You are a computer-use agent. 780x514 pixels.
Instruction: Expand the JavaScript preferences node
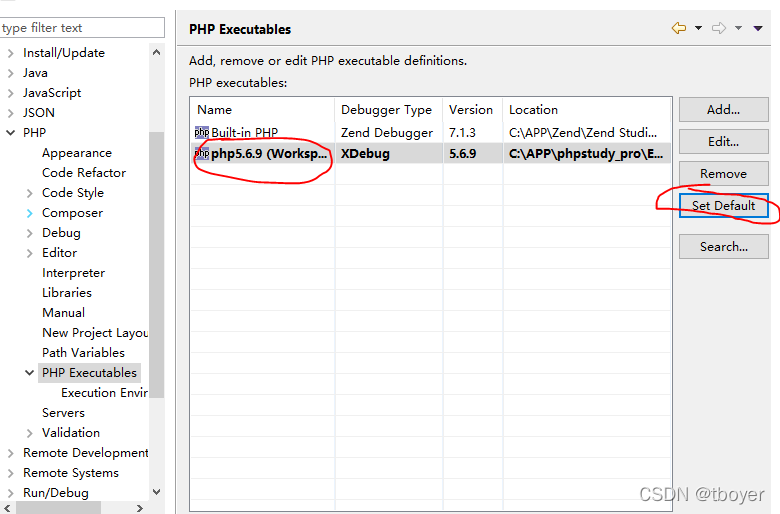(10, 93)
